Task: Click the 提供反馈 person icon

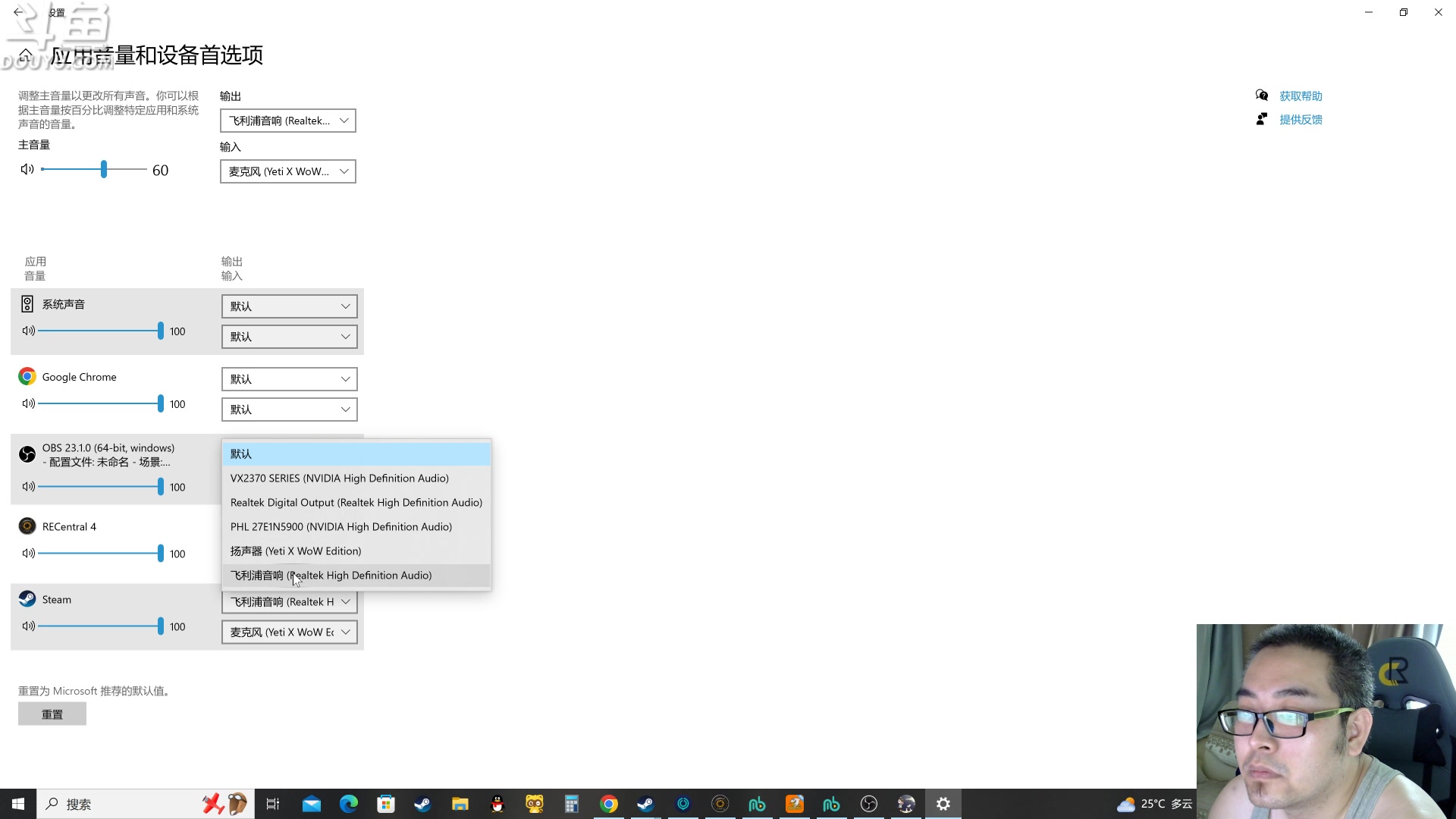Action: point(1262,119)
